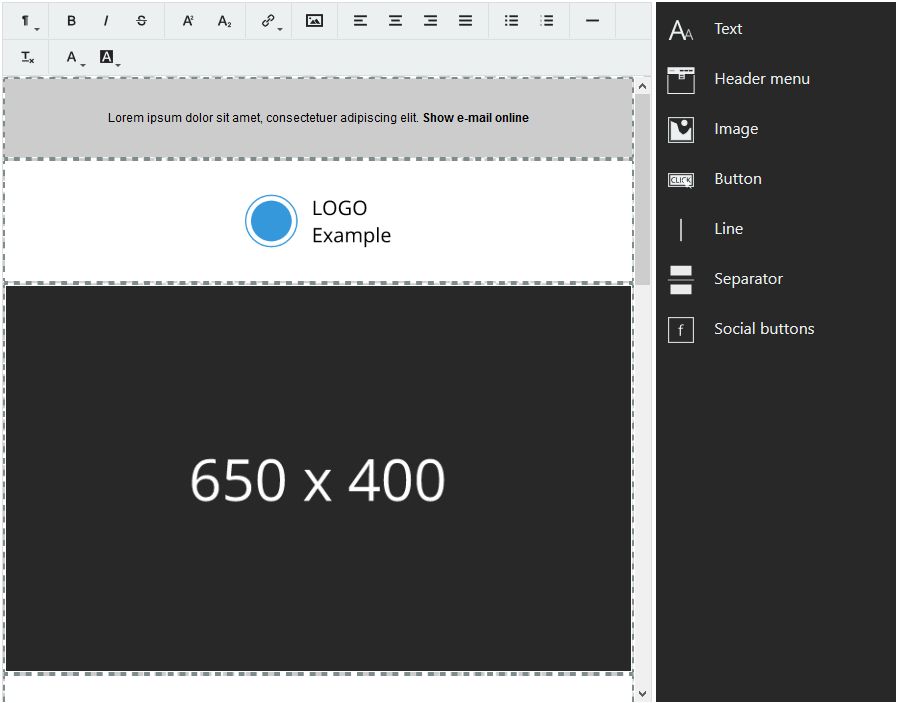The width and height of the screenshot is (898, 703).
Task: Click the Separator label in sidebar
Action: click(x=748, y=279)
